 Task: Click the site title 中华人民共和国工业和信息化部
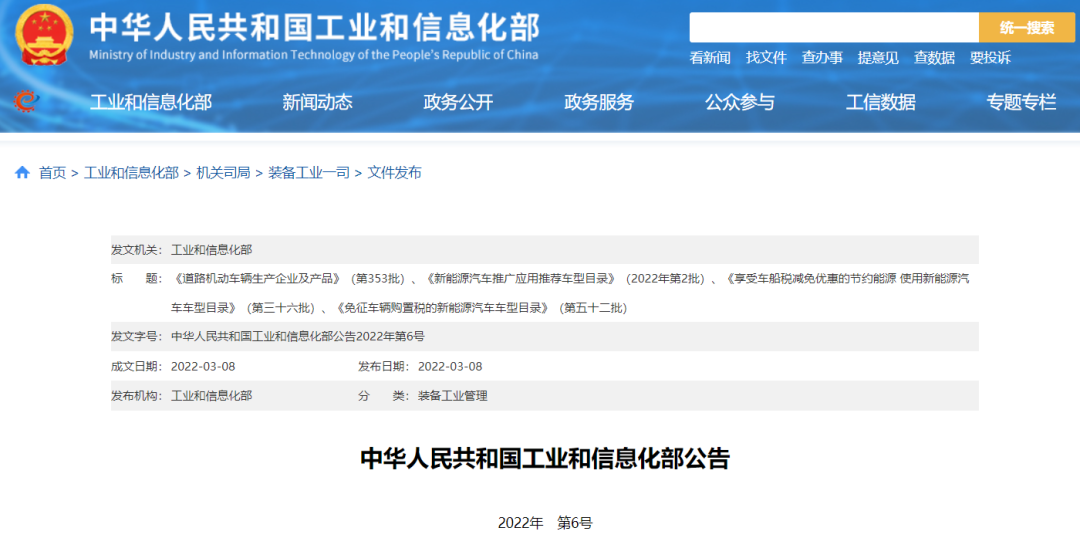pos(315,26)
